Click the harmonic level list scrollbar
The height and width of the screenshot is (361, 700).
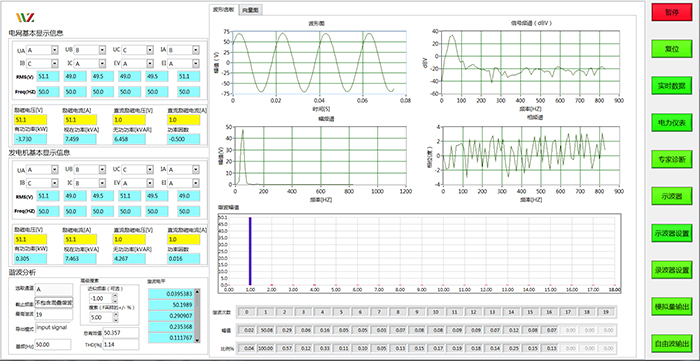(197, 316)
